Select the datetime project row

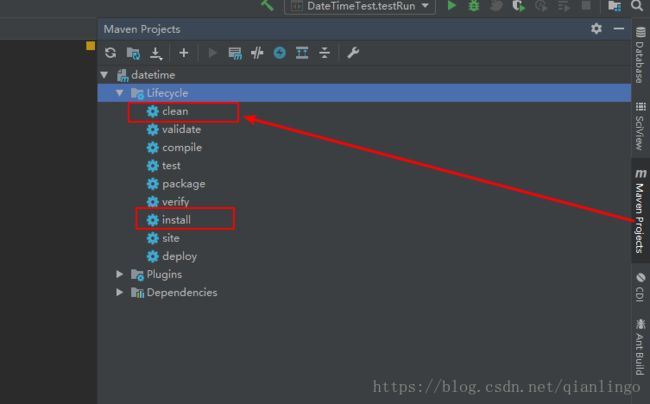point(364,75)
